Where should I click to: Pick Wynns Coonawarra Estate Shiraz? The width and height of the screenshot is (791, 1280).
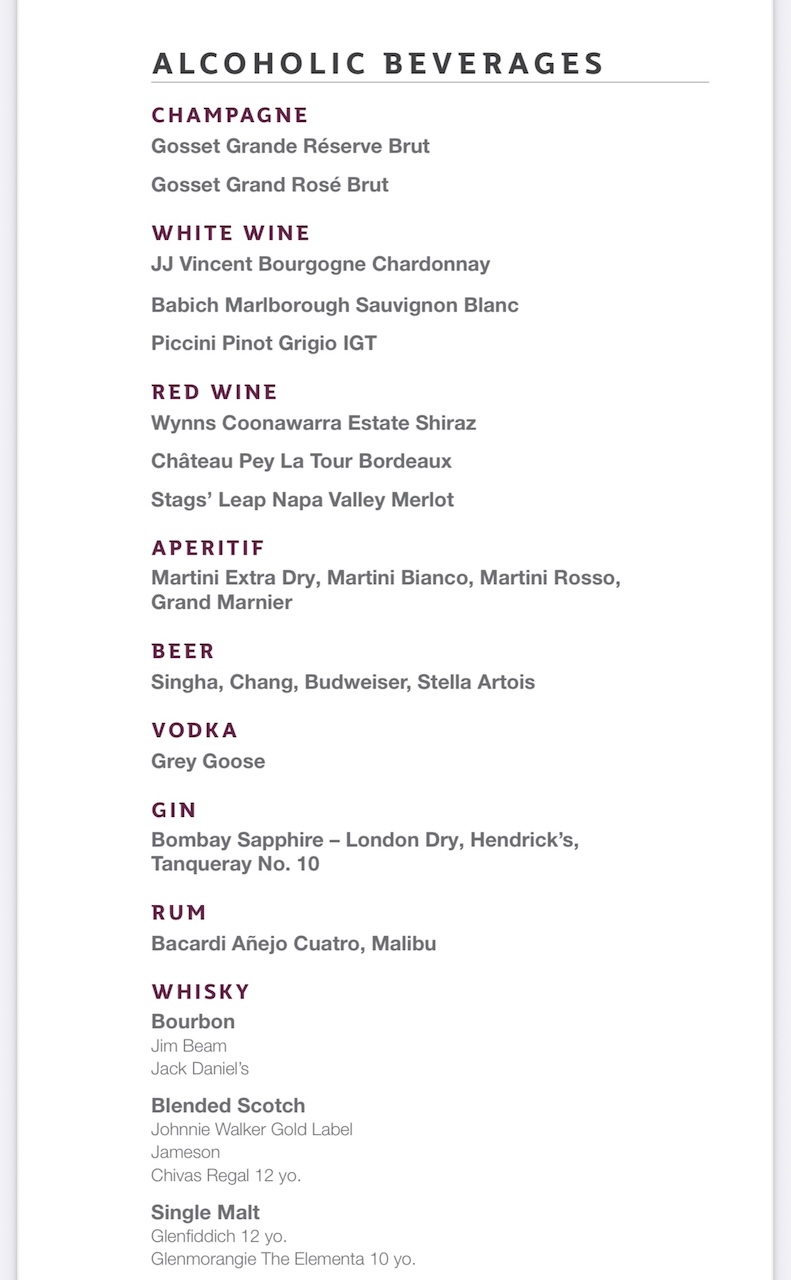point(314,423)
